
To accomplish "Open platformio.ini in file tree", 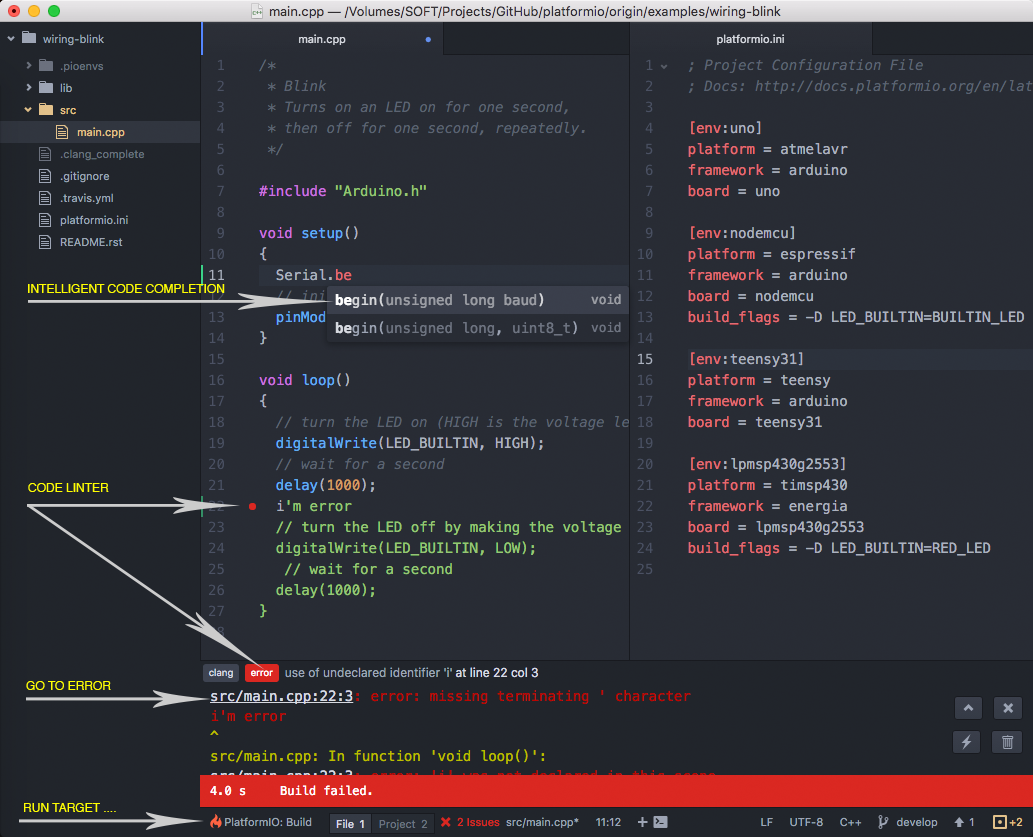I will tap(100, 220).
